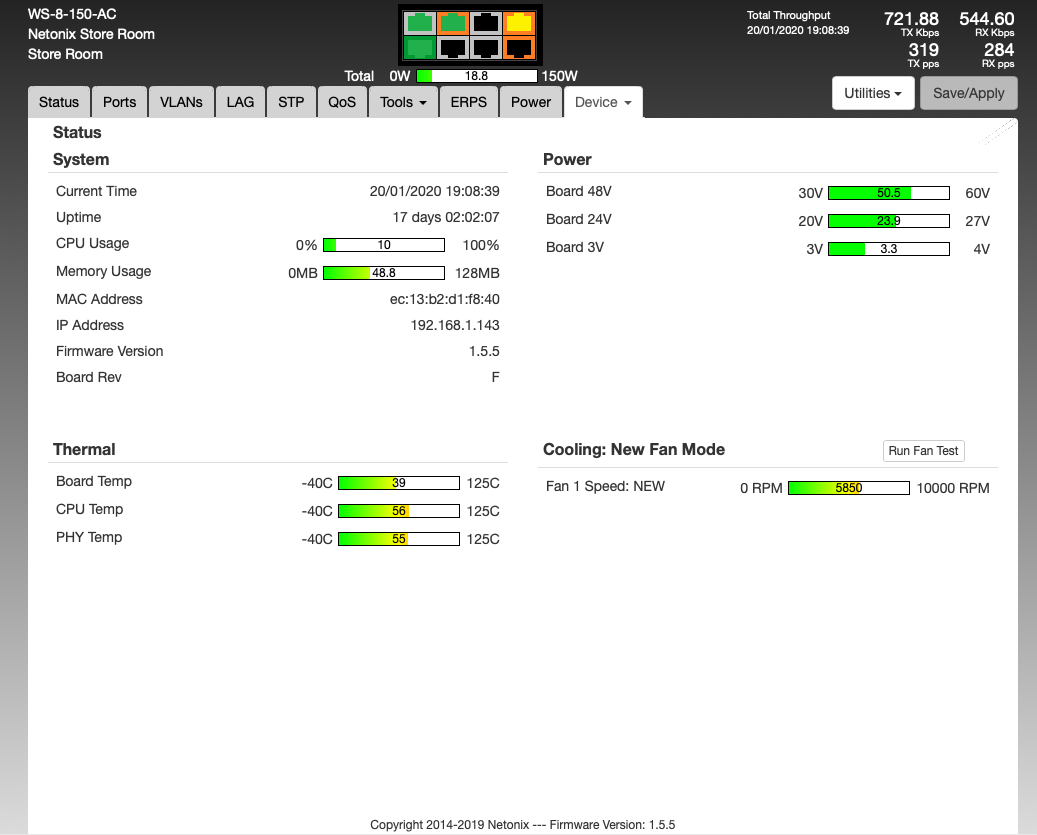
Task: Click the bottom-left solid green port
Action: click(420, 47)
